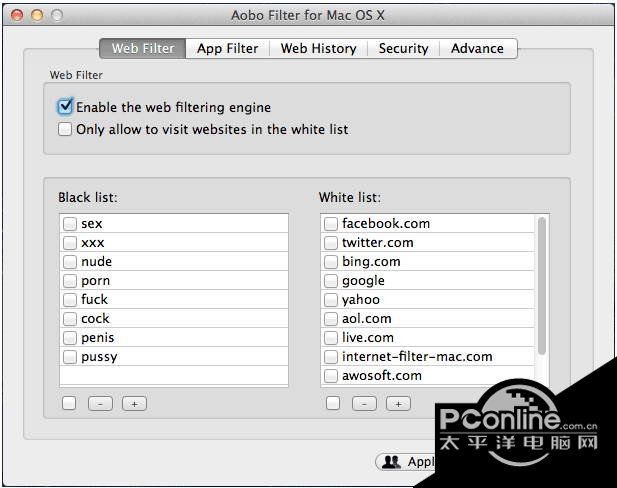This screenshot has height=488, width=617.
Task: Click the empty row in black list
Action: [174, 375]
